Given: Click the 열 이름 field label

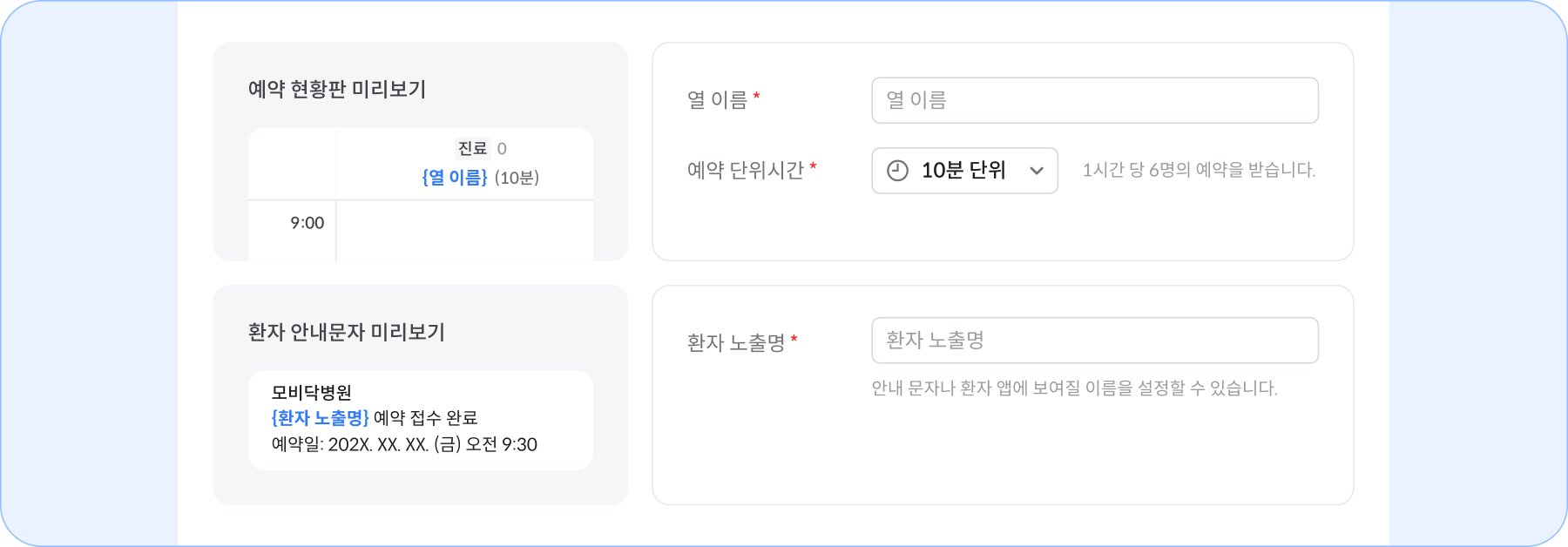Looking at the screenshot, I should (718, 100).
